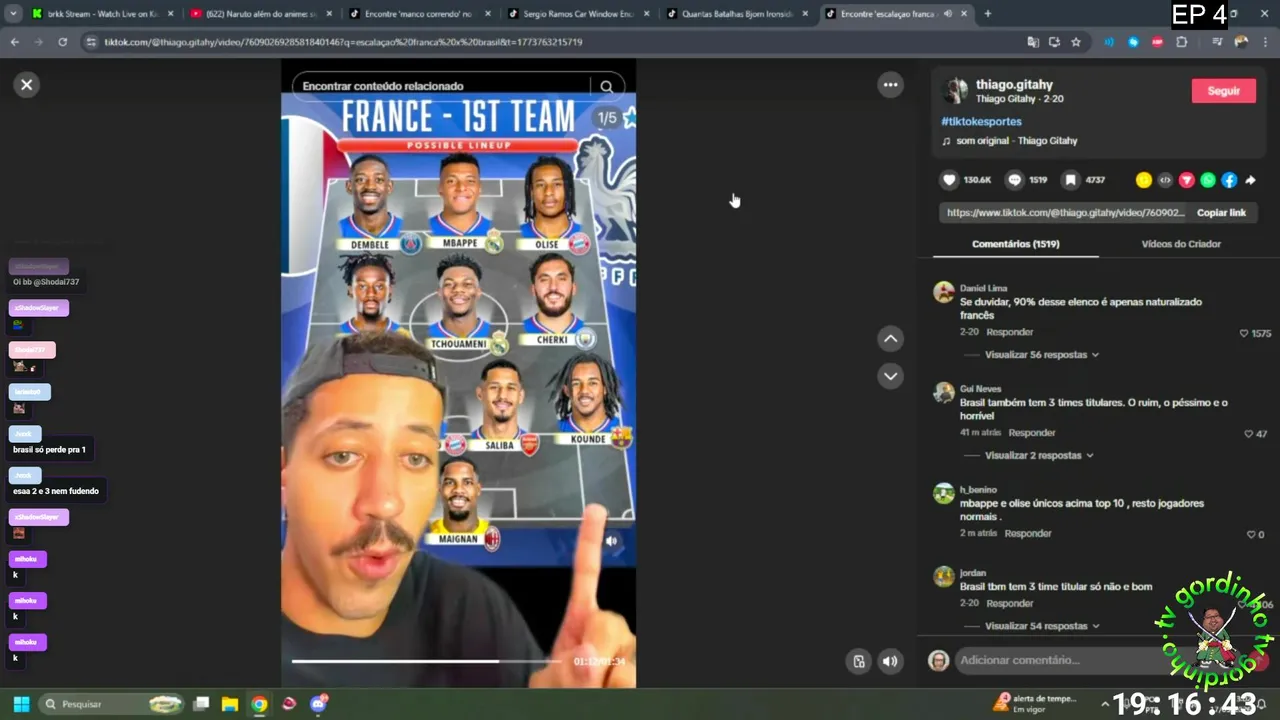Like Daniel Lima's comment heart
This screenshot has height=720, width=1280.
(x=1244, y=333)
